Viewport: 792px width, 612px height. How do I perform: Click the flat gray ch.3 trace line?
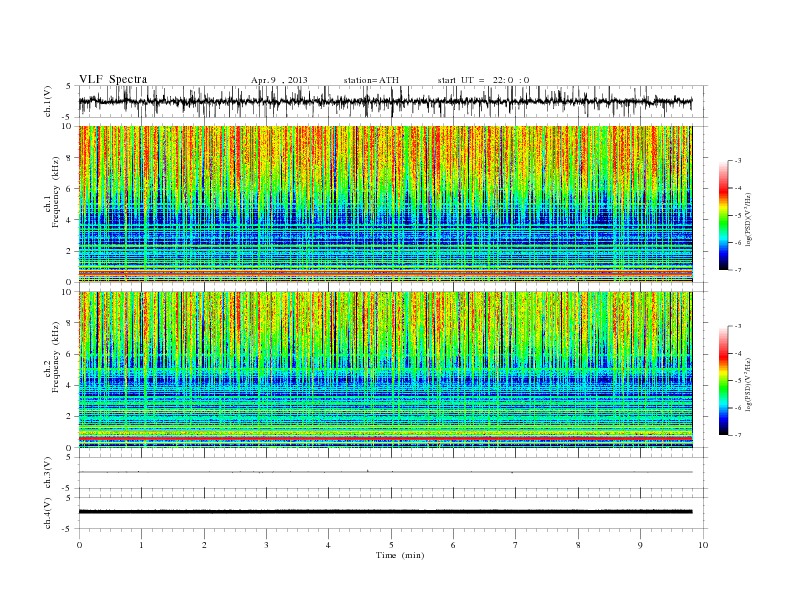point(385,472)
